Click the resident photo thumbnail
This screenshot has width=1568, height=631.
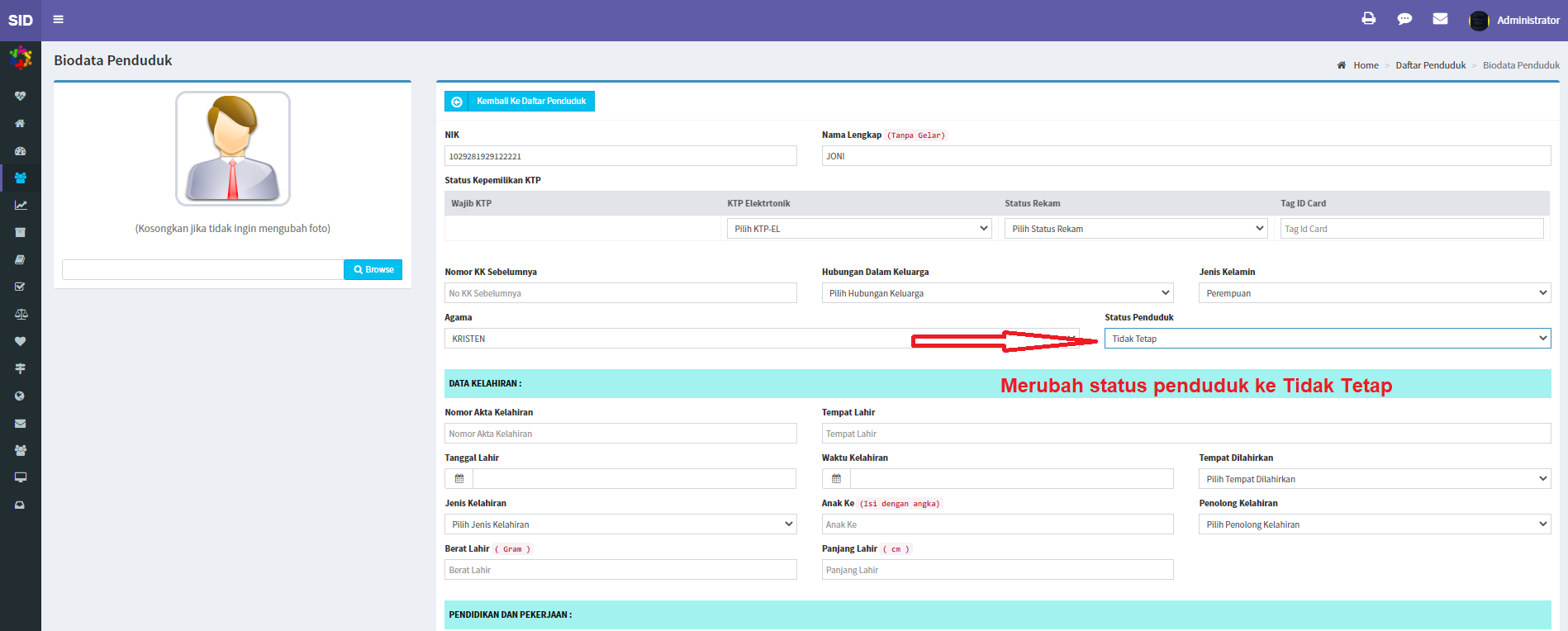tap(233, 149)
